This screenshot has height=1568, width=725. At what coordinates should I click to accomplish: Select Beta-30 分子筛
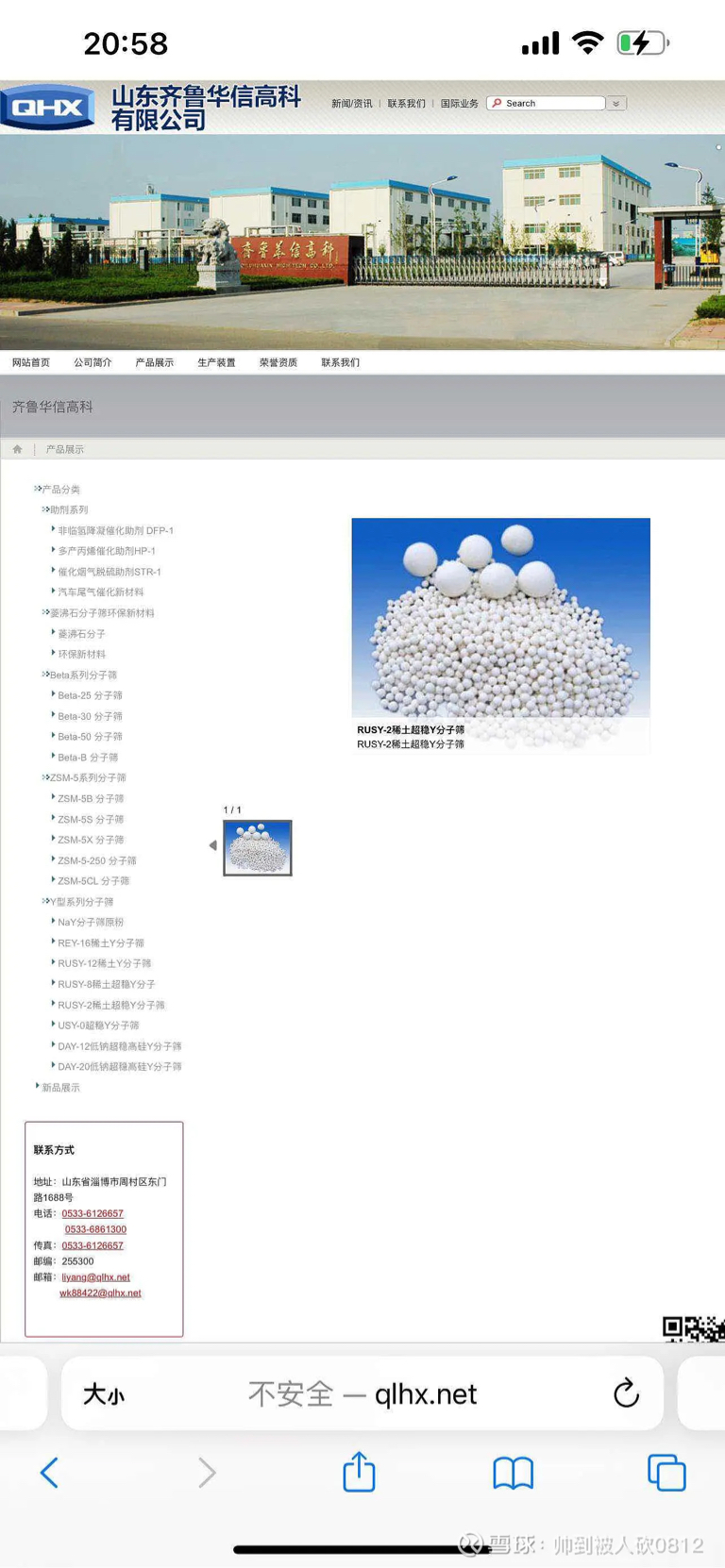[x=90, y=716]
